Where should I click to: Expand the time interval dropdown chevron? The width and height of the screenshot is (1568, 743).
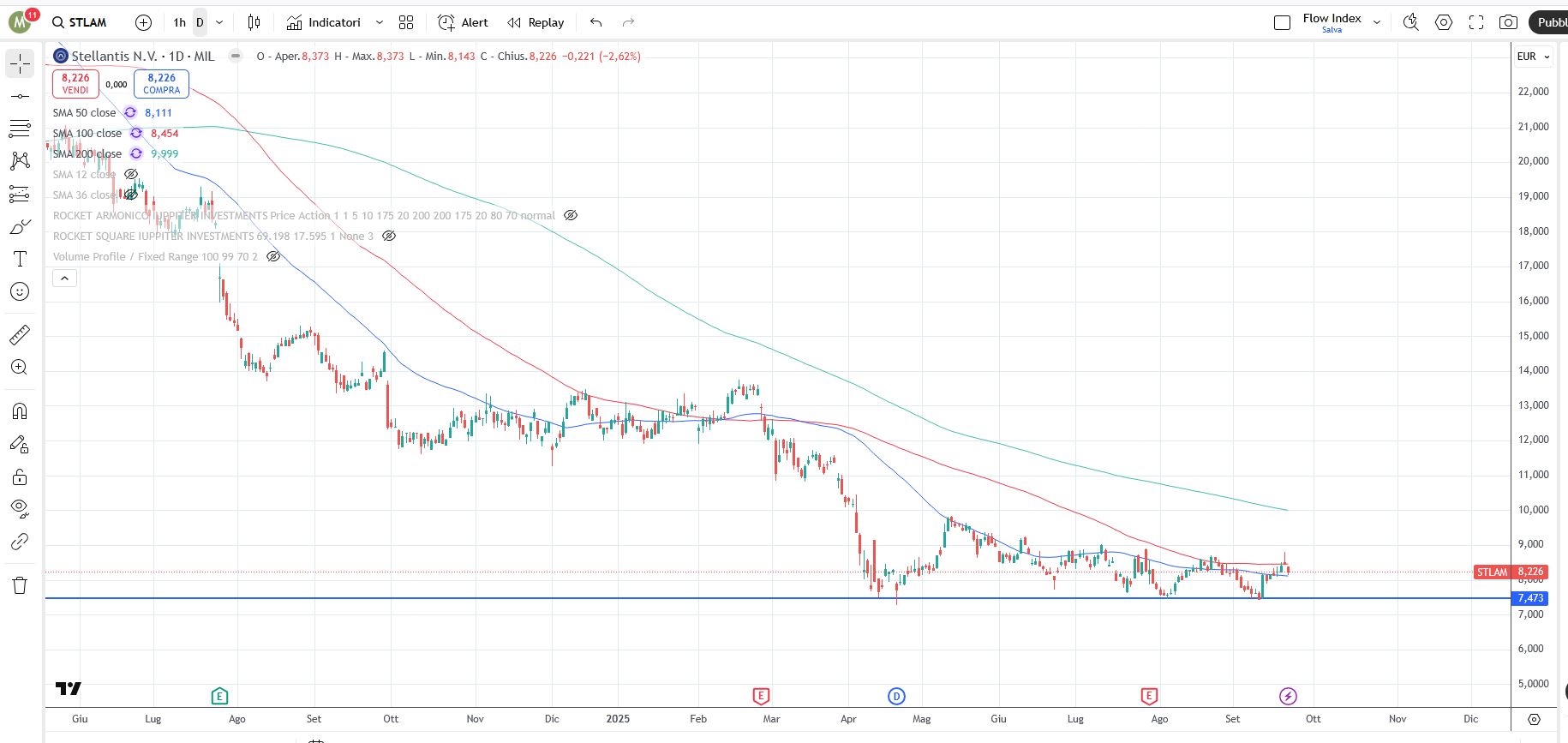click(219, 22)
